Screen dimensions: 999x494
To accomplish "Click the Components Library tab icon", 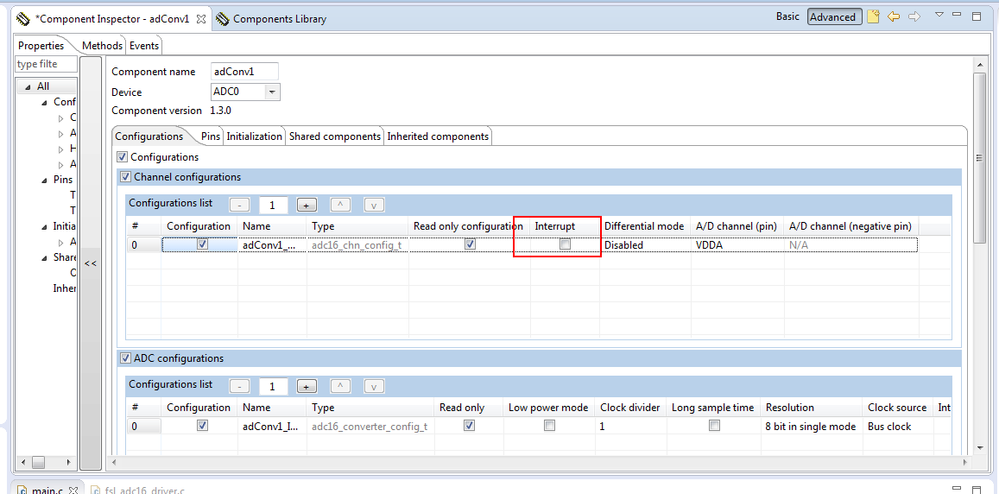I will click(222, 18).
